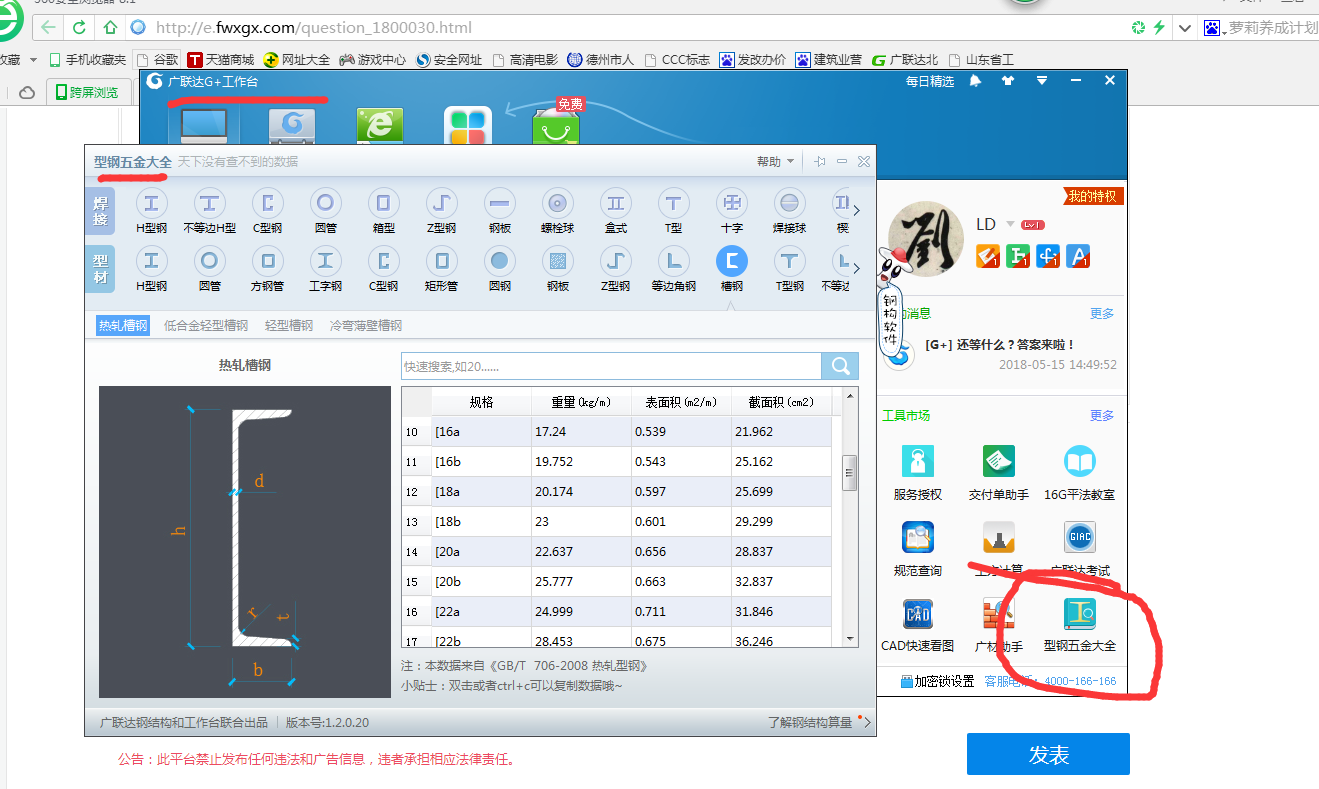Pick the 盒式 section icon
The height and width of the screenshot is (789, 1319).
616,204
